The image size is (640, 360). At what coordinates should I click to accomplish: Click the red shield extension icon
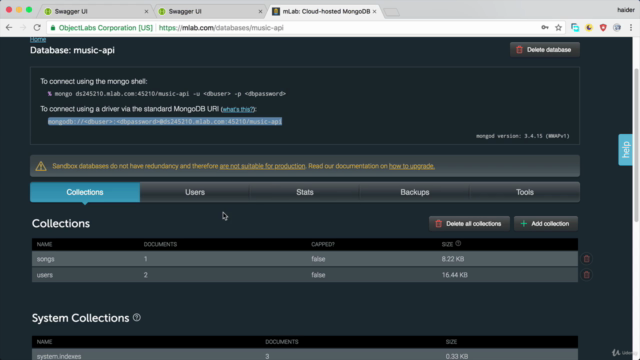coord(603,28)
